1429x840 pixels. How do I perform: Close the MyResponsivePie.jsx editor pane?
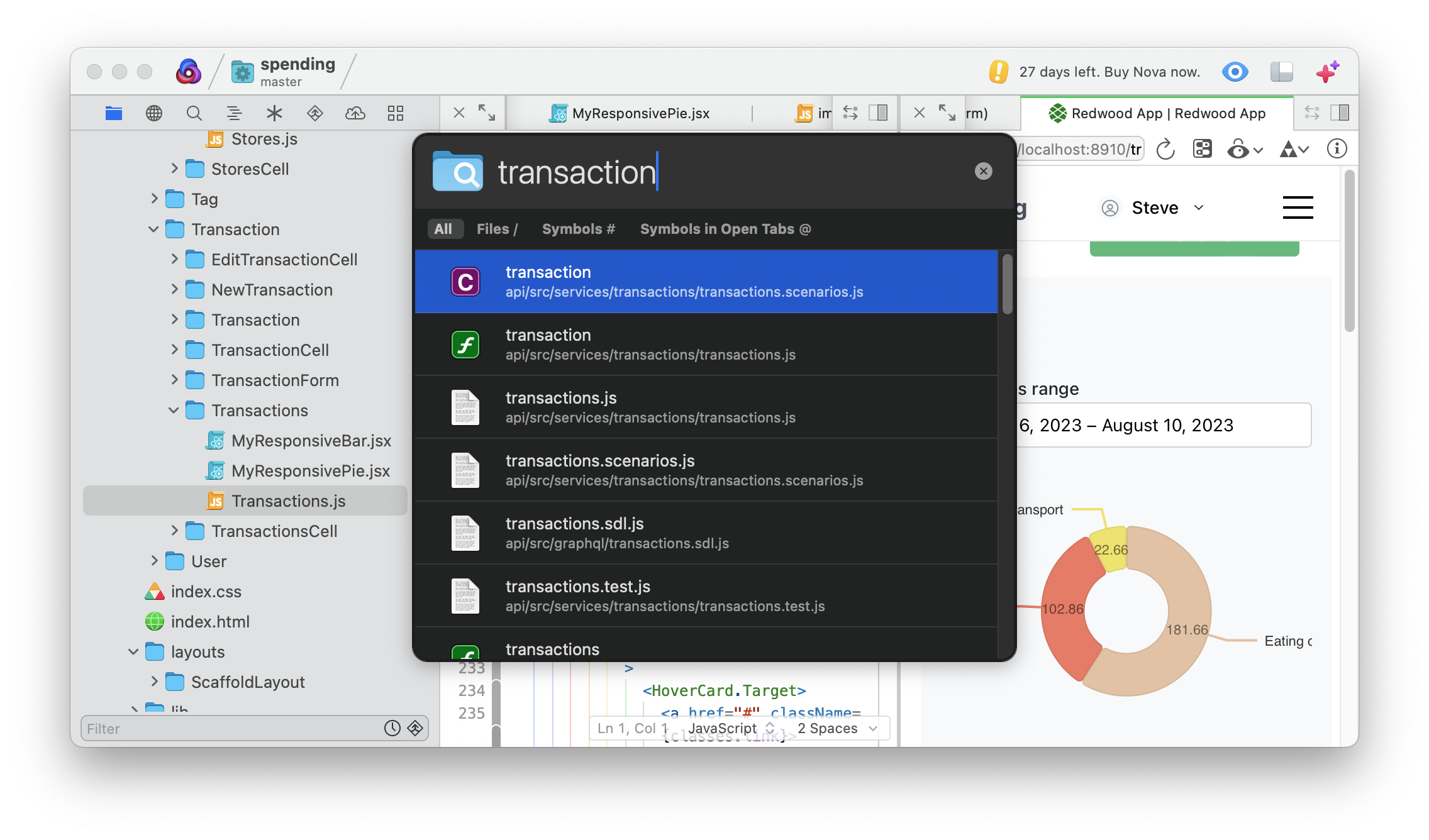pyautogui.click(x=459, y=113)
